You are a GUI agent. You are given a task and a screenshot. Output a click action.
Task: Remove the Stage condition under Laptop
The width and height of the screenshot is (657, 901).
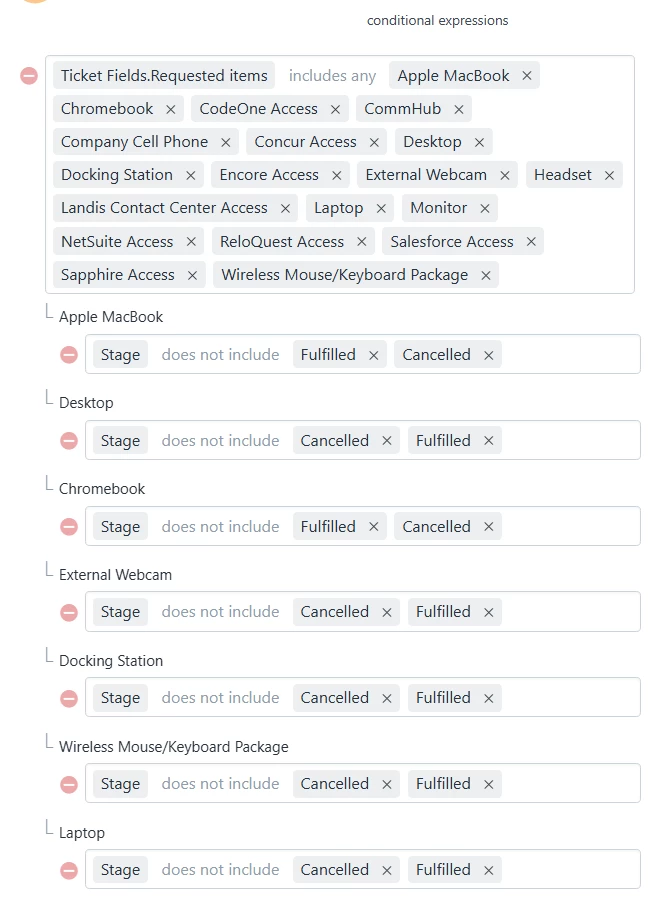pyautogui.click(x=69, y=871)
